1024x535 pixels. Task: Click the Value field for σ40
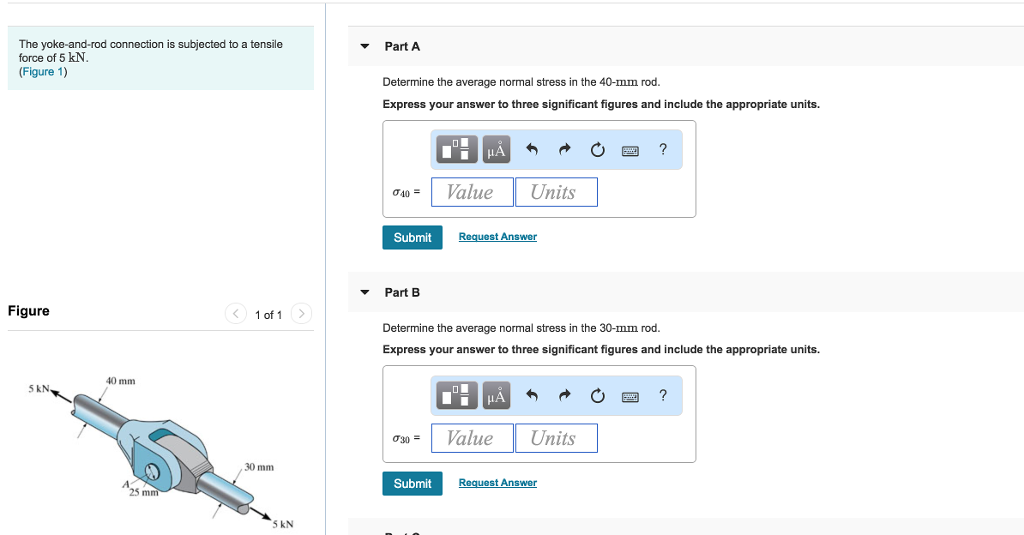[x=472, y=192]
